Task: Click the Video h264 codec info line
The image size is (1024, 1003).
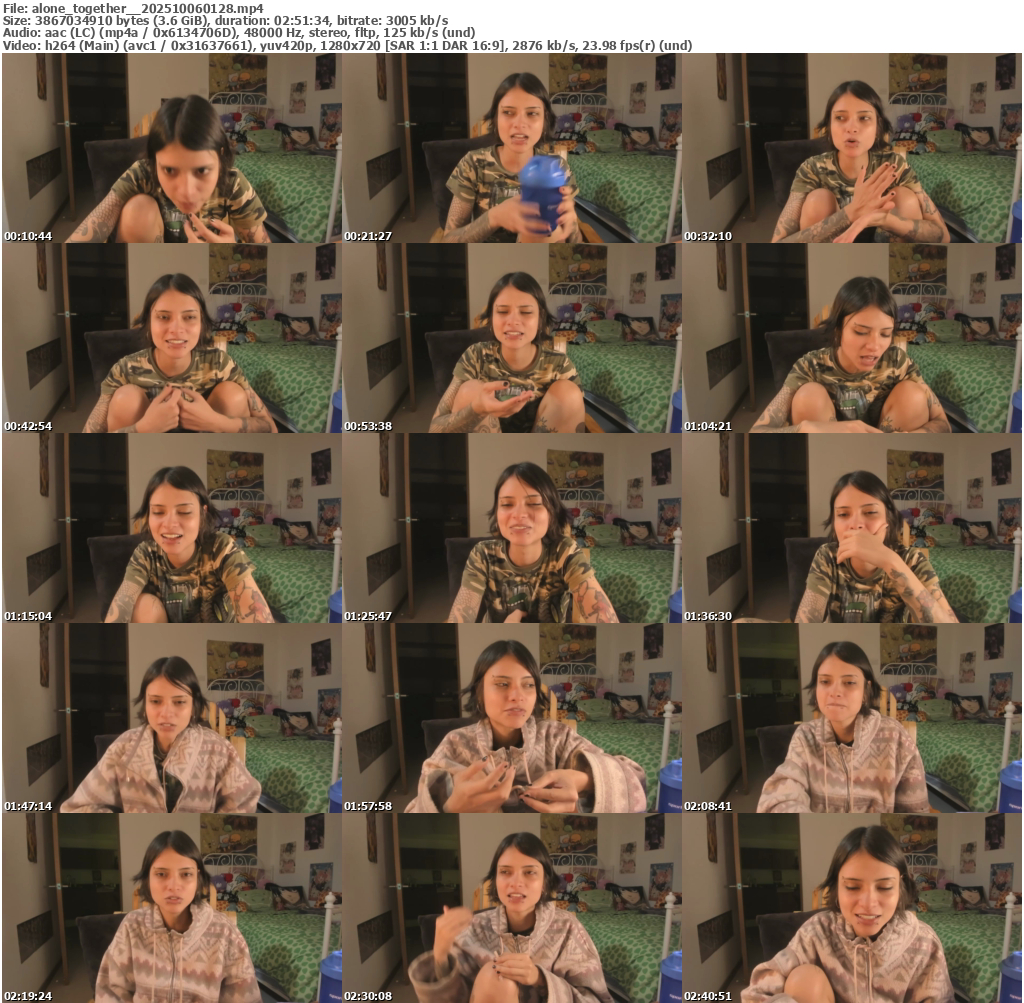Action: tap(347, 45)
